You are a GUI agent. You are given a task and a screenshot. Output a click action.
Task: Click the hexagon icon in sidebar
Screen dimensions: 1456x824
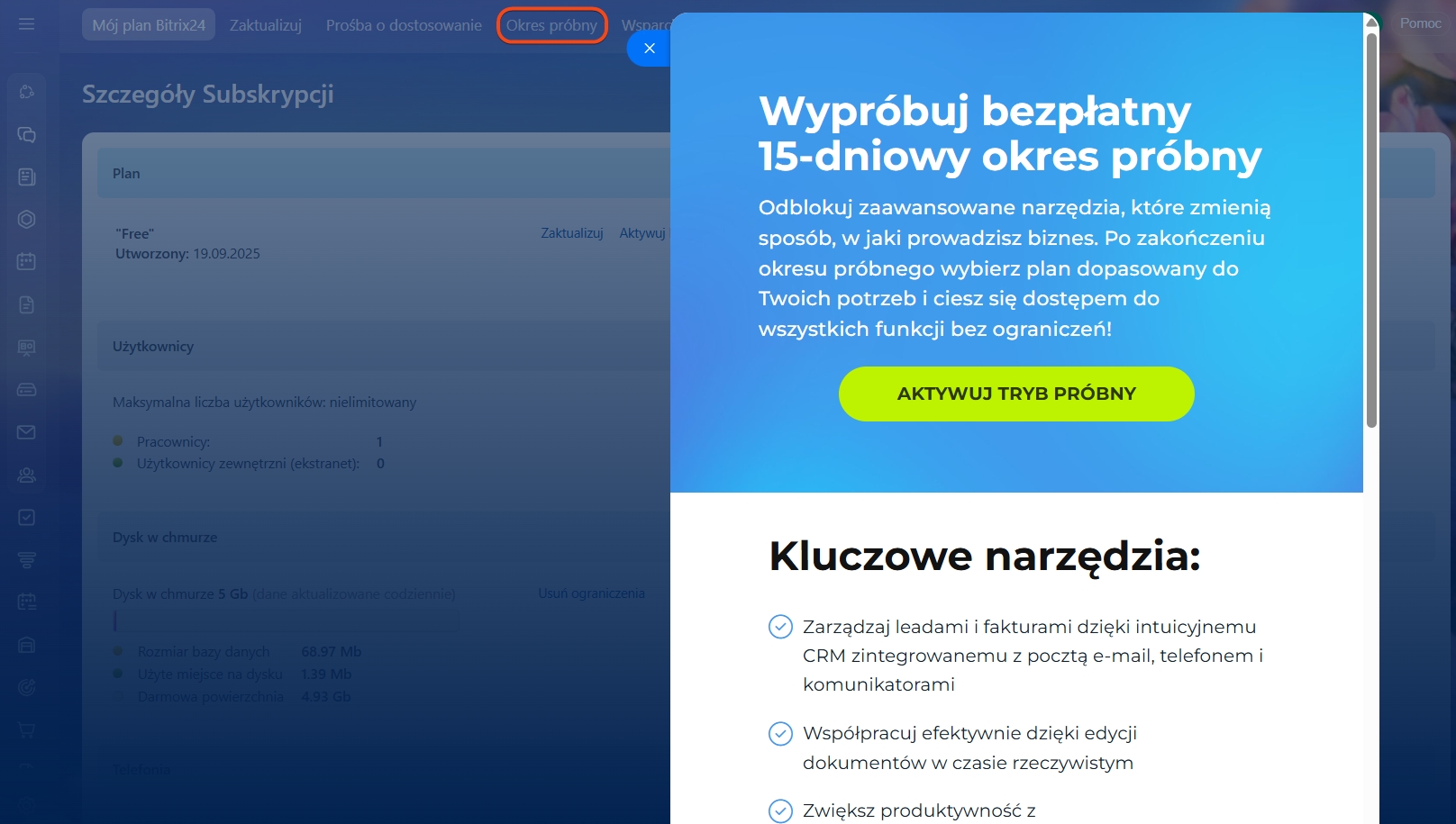[x=26, y=220]
